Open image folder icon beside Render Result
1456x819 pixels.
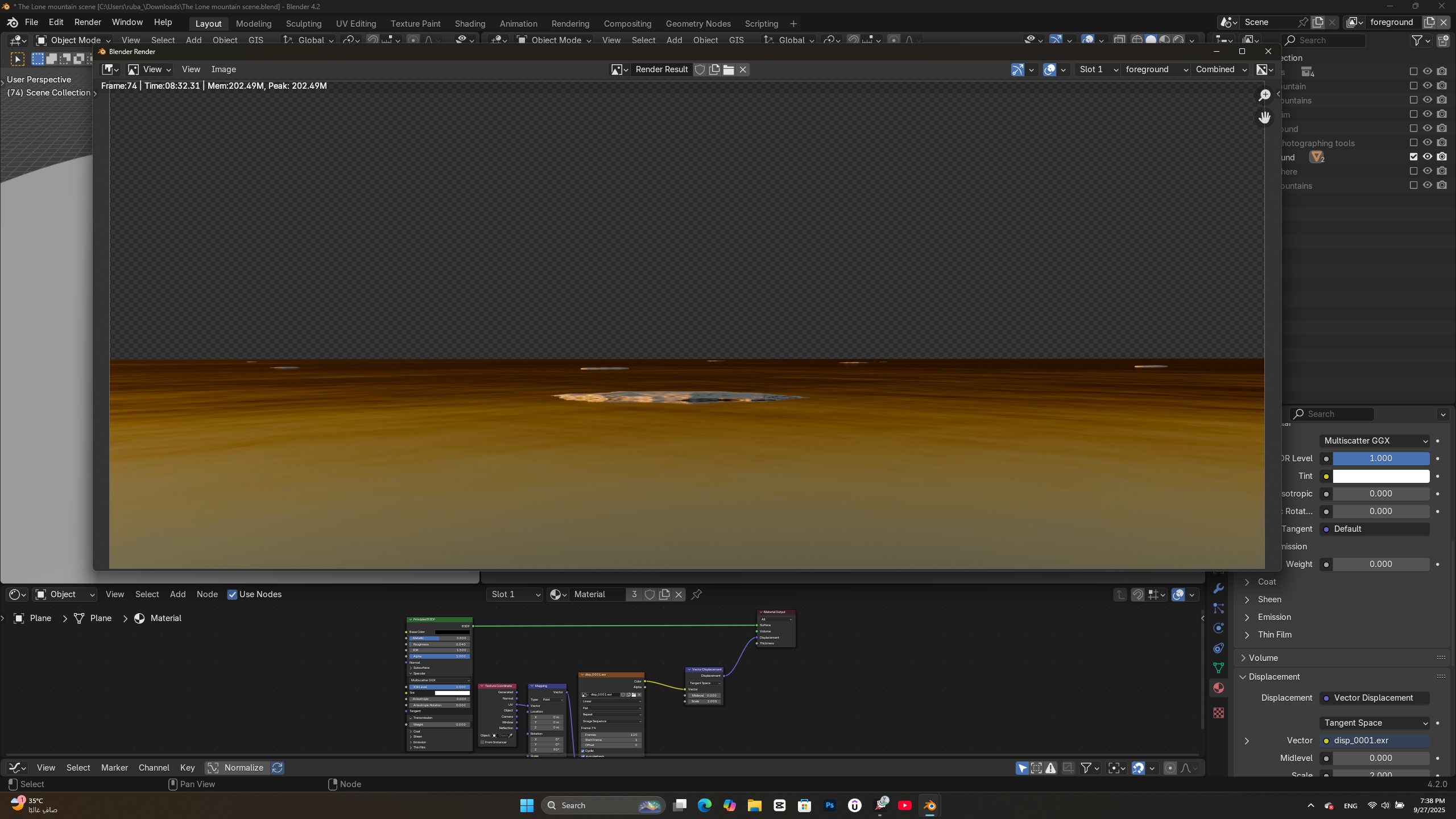[729, 69]
